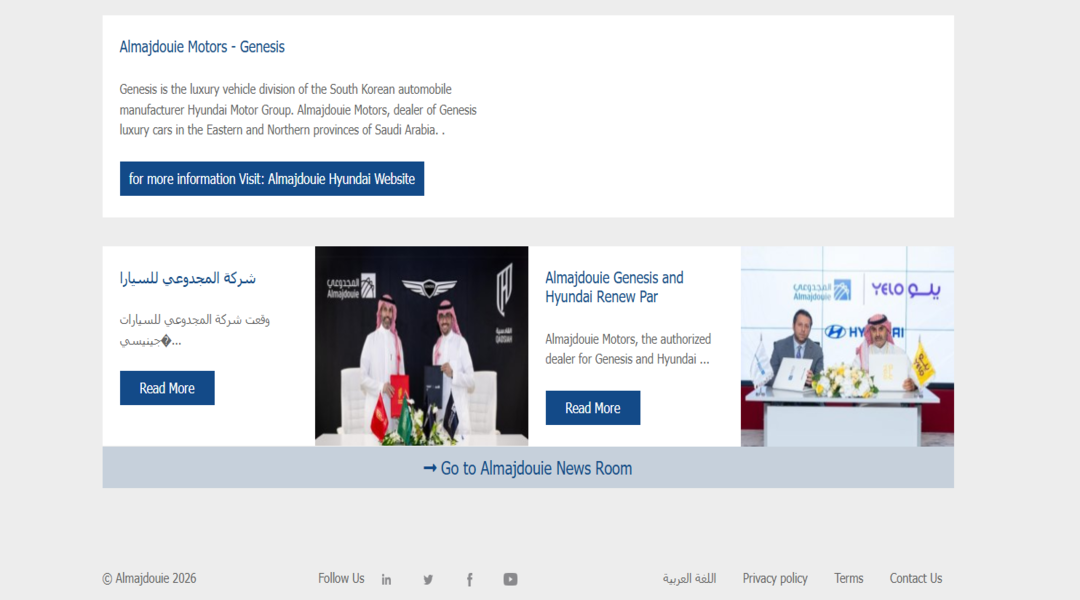Click the Genesis luxury vehicle description paragraph
The image size is (1080, 600).
tap(298, 110)
